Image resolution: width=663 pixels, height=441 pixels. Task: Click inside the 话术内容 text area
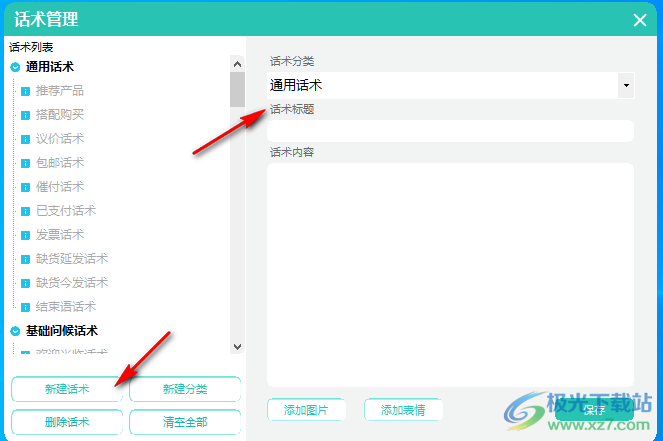tap(450, 275)
